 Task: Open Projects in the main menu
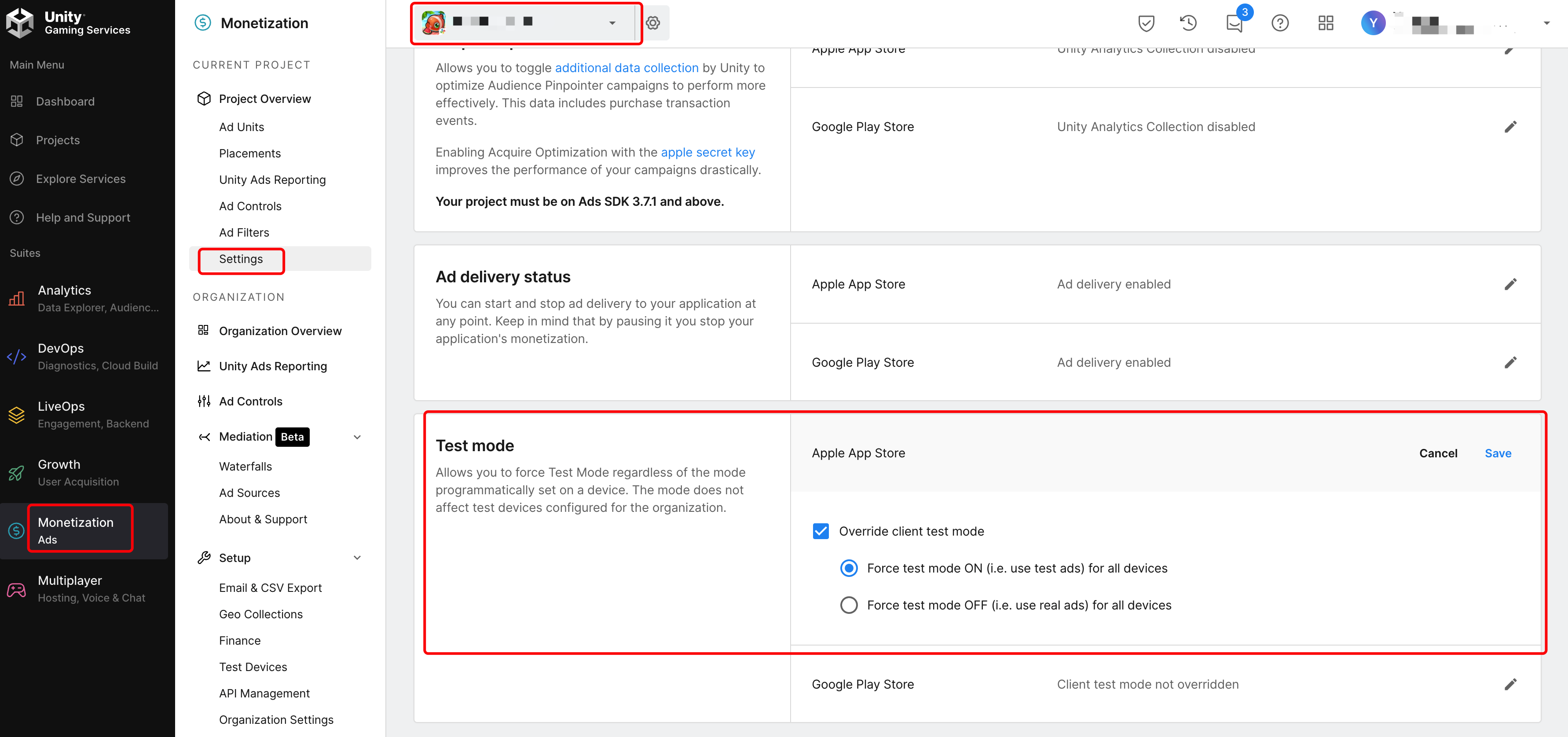[57, 140]
